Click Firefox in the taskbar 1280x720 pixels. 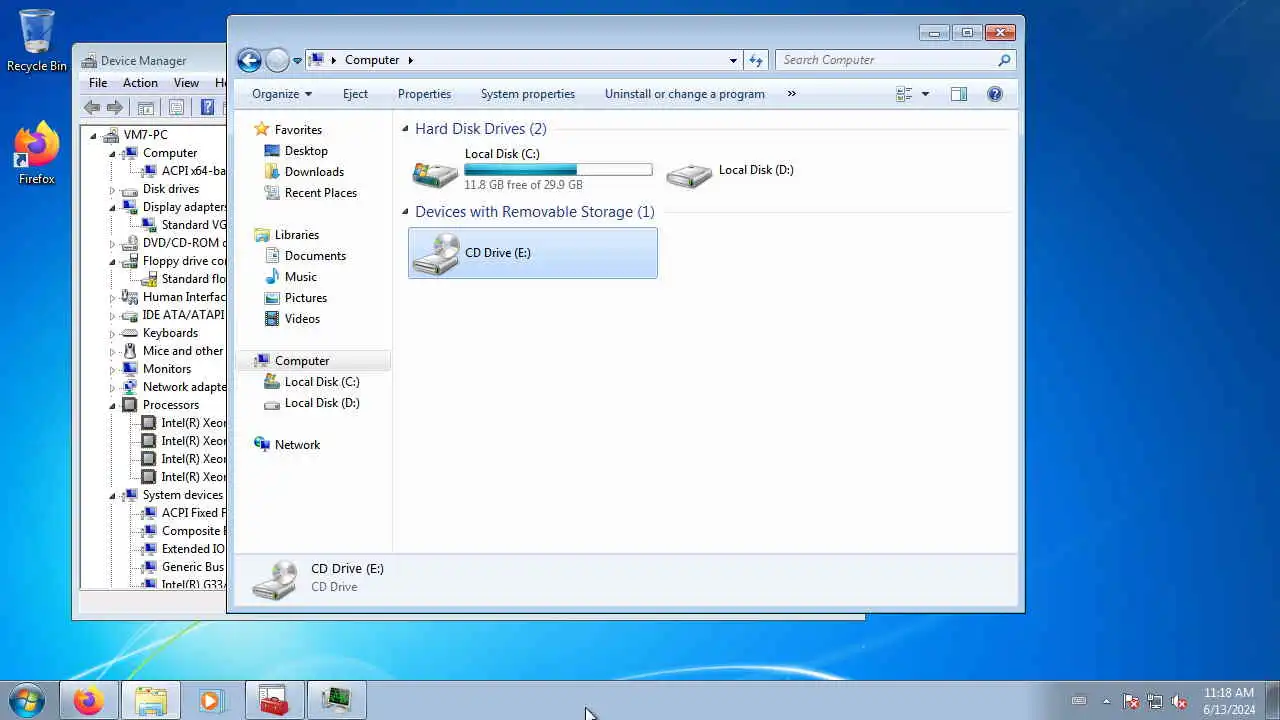(88, 701)
